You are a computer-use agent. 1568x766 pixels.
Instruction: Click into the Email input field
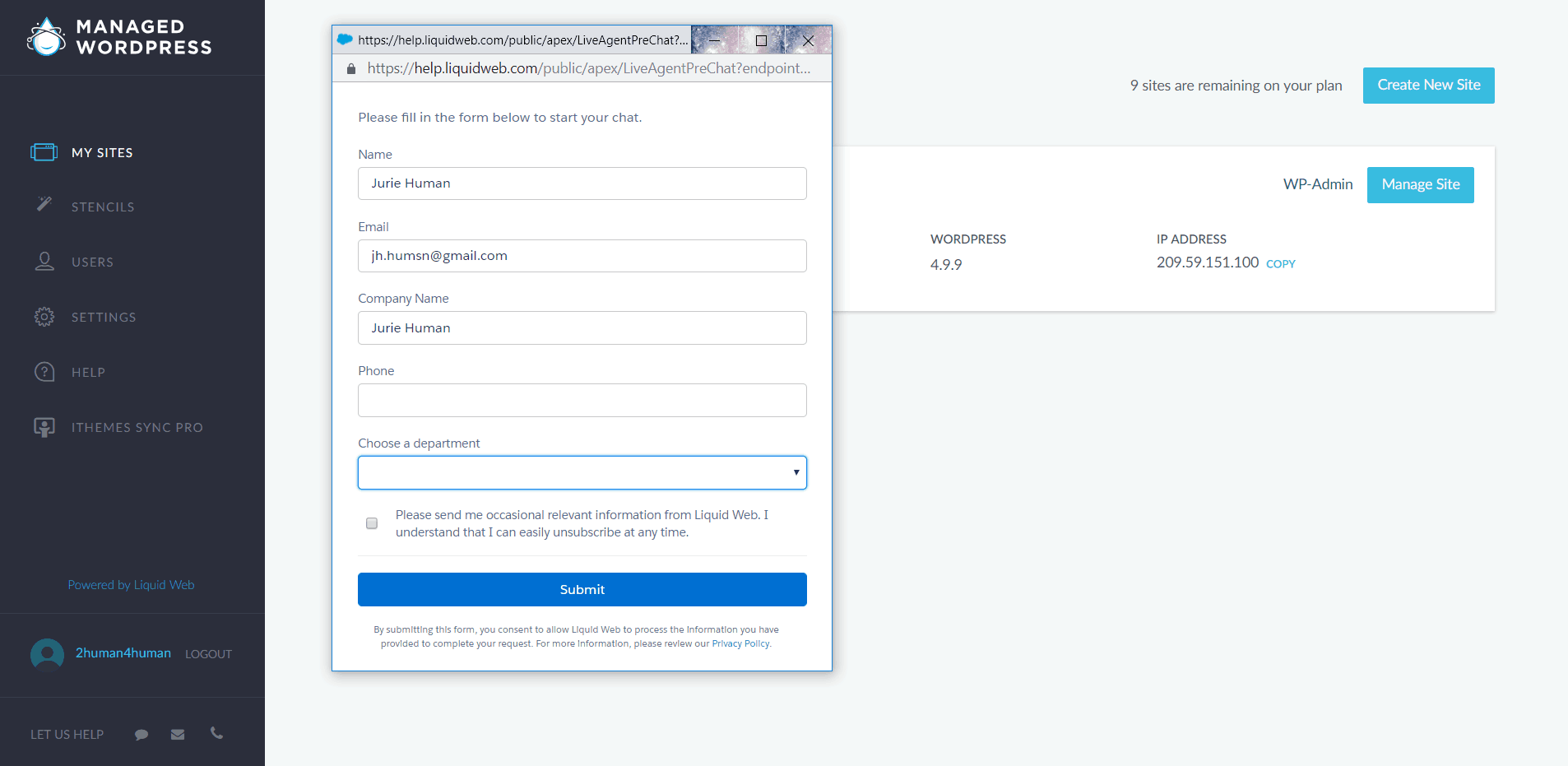[582, 256]
